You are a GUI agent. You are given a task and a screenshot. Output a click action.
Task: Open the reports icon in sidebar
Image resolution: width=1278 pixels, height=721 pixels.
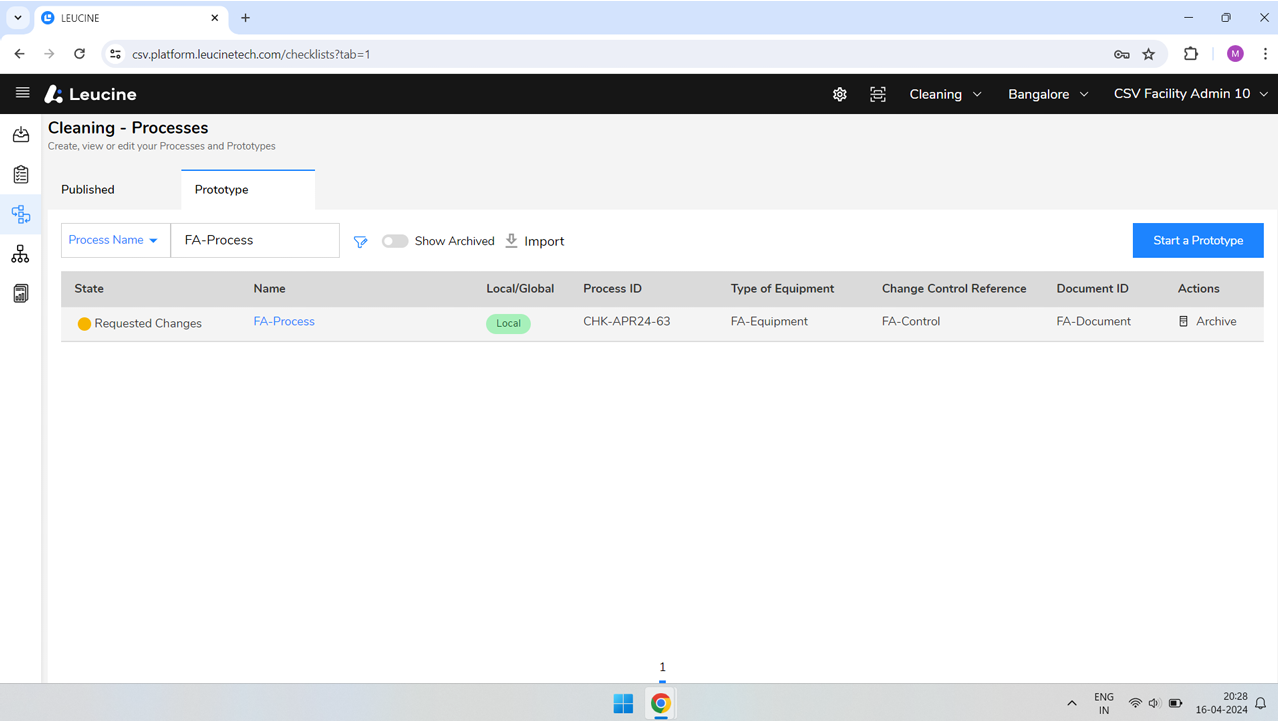click(x=21, y=293)
